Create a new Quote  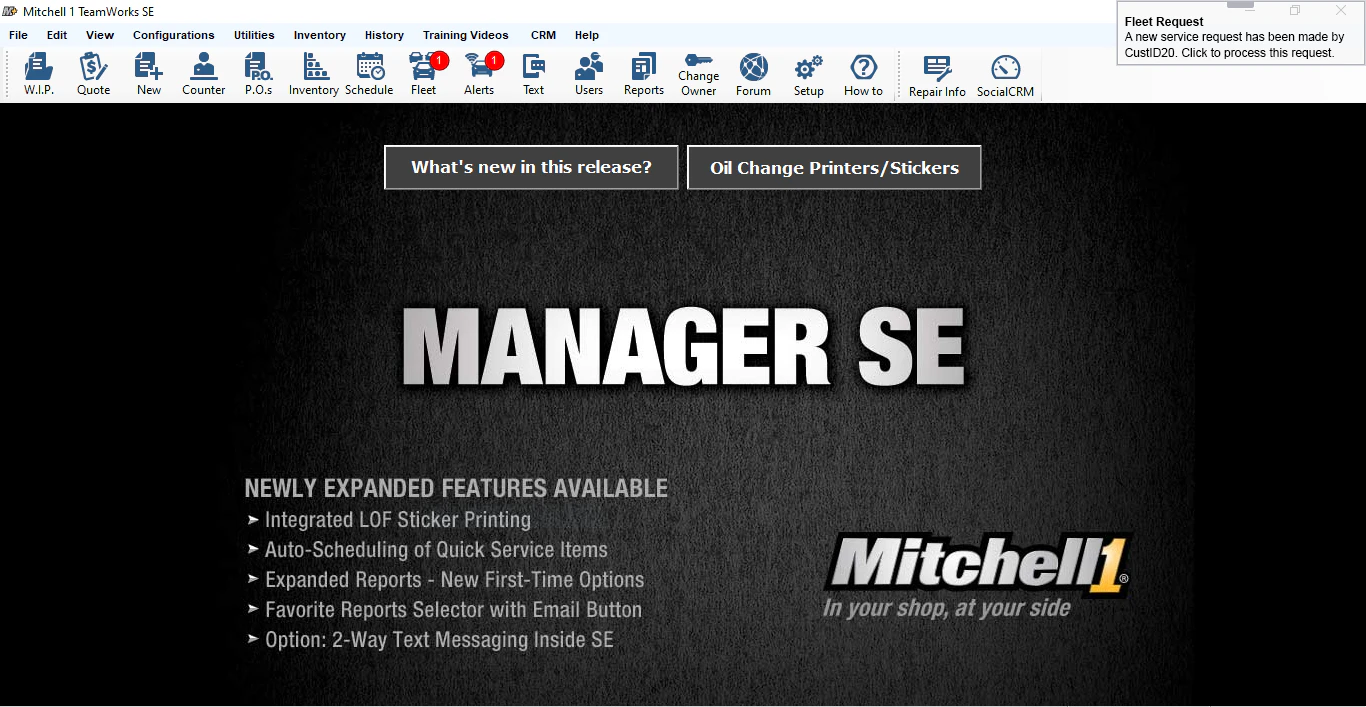point(94,75)
